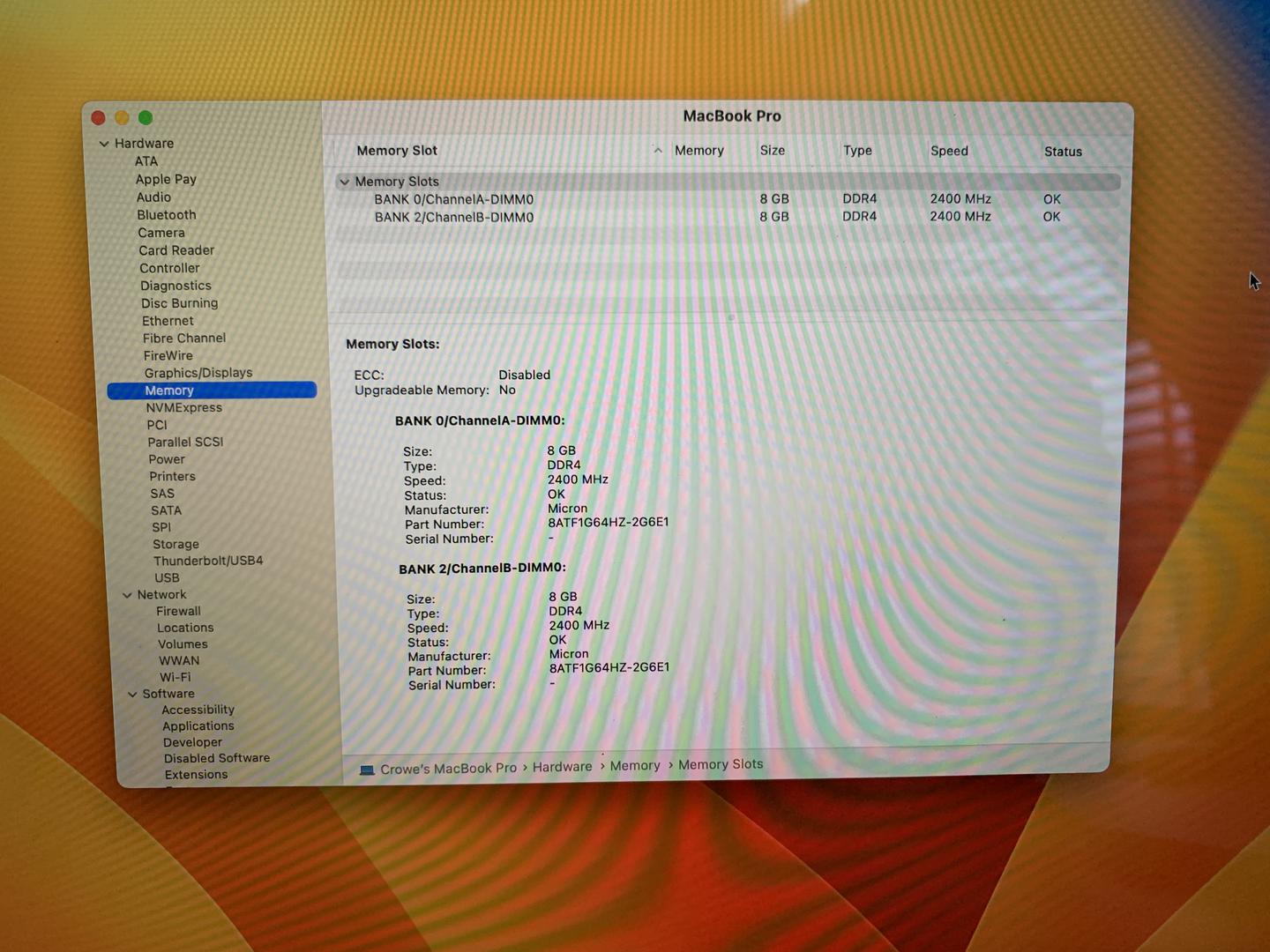The height and width of the screenshot is (952, 1270).
Task: Select Accessibility under Software
Action: [x=198, y=710]
